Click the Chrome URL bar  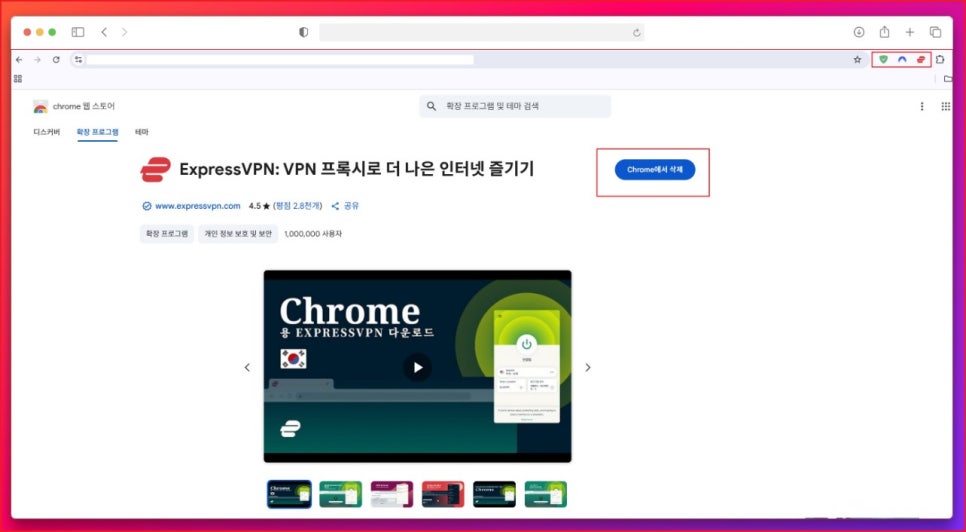[x=468, y=60]
